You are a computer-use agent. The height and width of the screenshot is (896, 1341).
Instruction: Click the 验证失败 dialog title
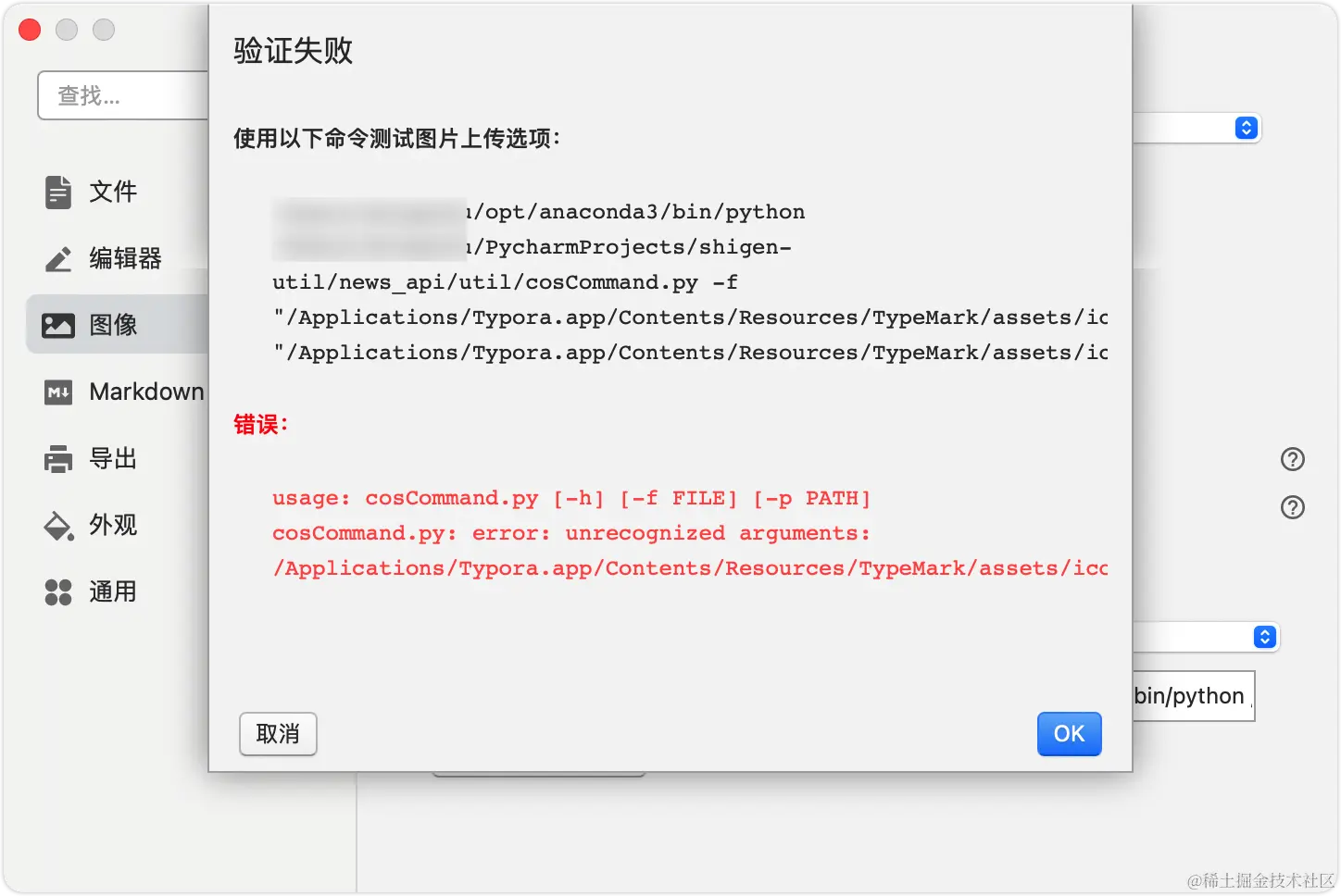tap(293, 51)
